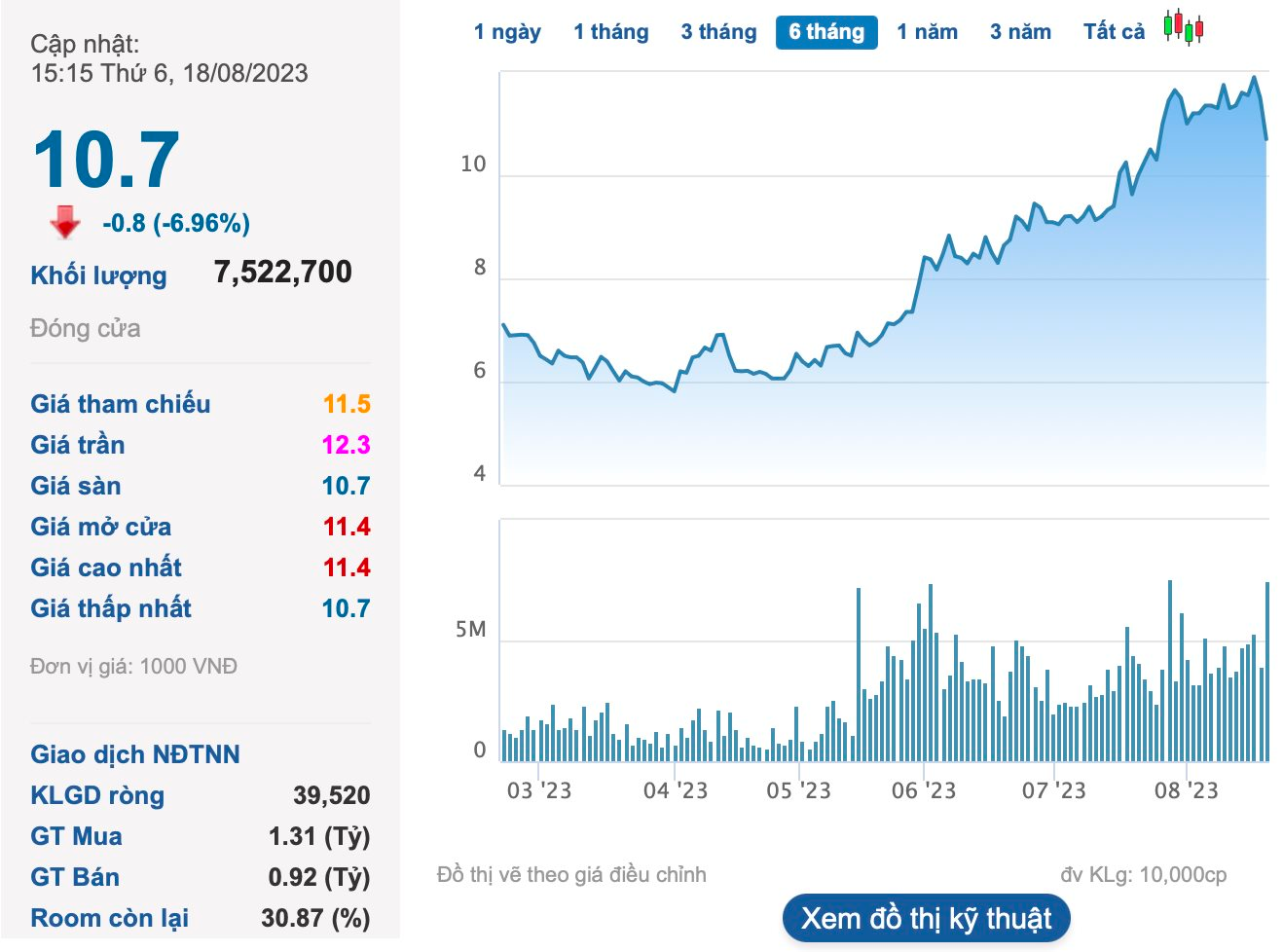Image resolution: width=1283 pixels, height=952 pixels.
Task: Click the buy value 1.31 (Tỷ)
Action: point(319,836)
